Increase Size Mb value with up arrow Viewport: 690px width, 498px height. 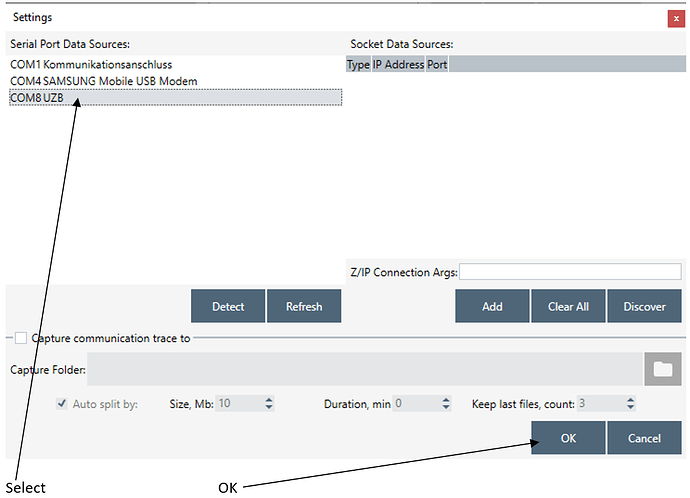coord(269,400)
